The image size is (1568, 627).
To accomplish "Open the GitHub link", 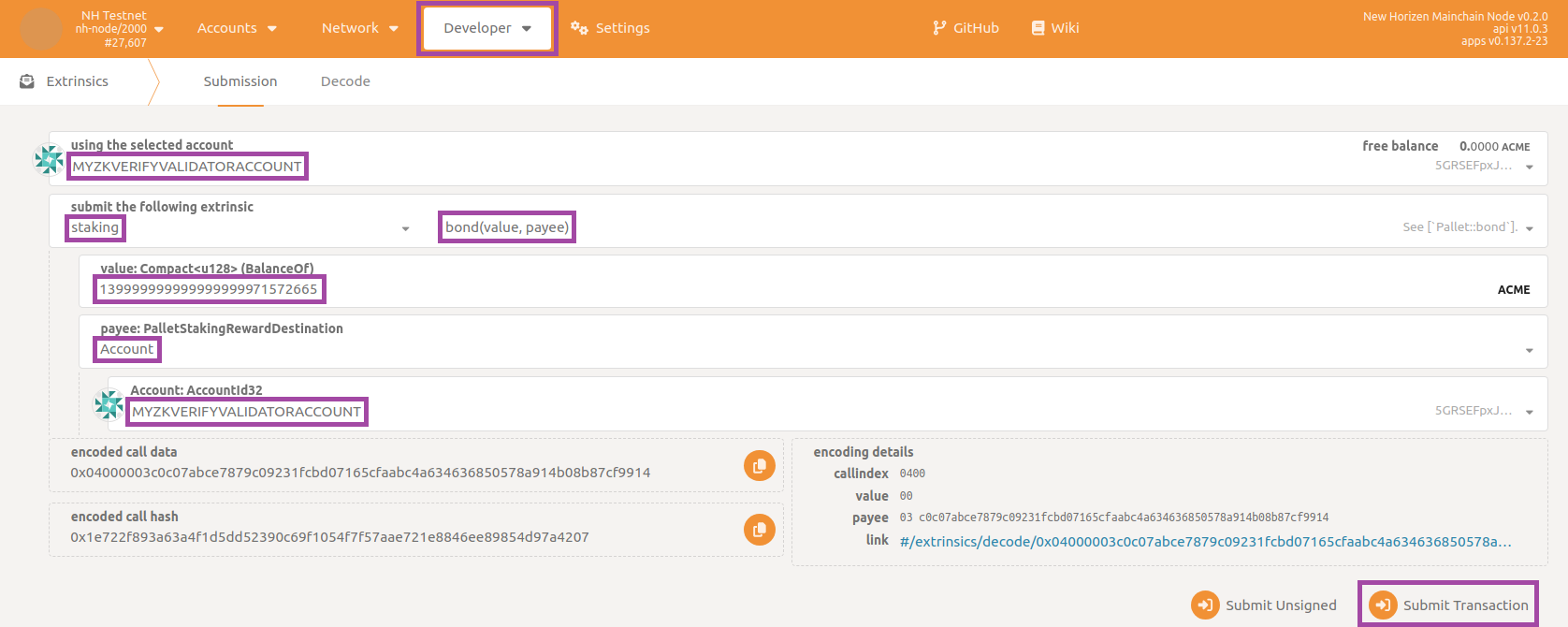I will click(965, 28).
